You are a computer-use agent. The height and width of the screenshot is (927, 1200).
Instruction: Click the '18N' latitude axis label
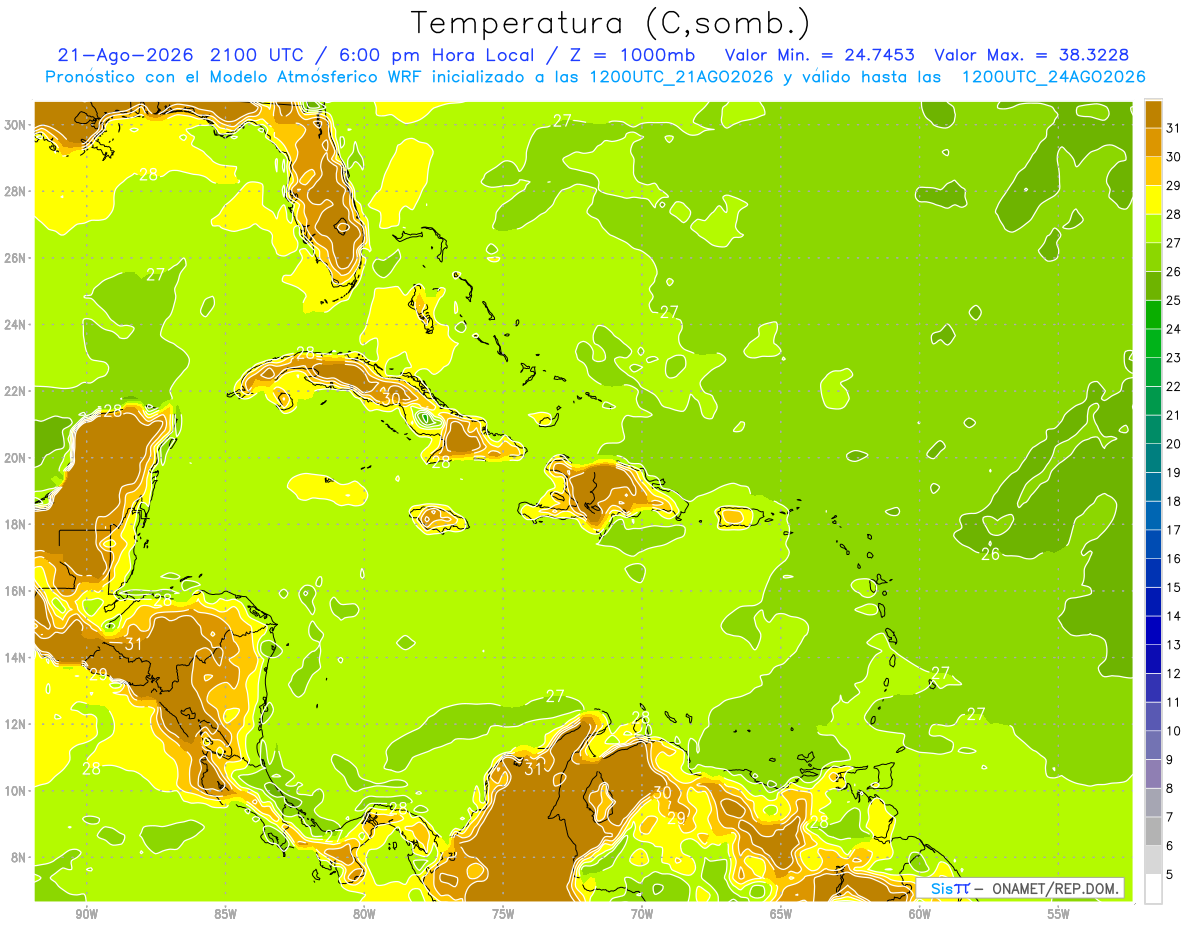coord(16,524)
